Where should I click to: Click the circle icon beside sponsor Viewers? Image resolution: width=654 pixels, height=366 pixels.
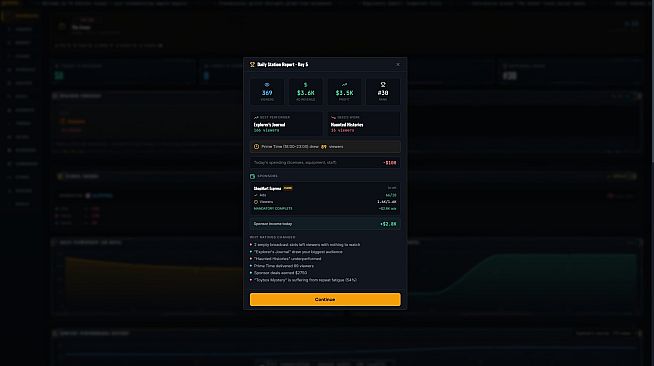pos(256,202)
